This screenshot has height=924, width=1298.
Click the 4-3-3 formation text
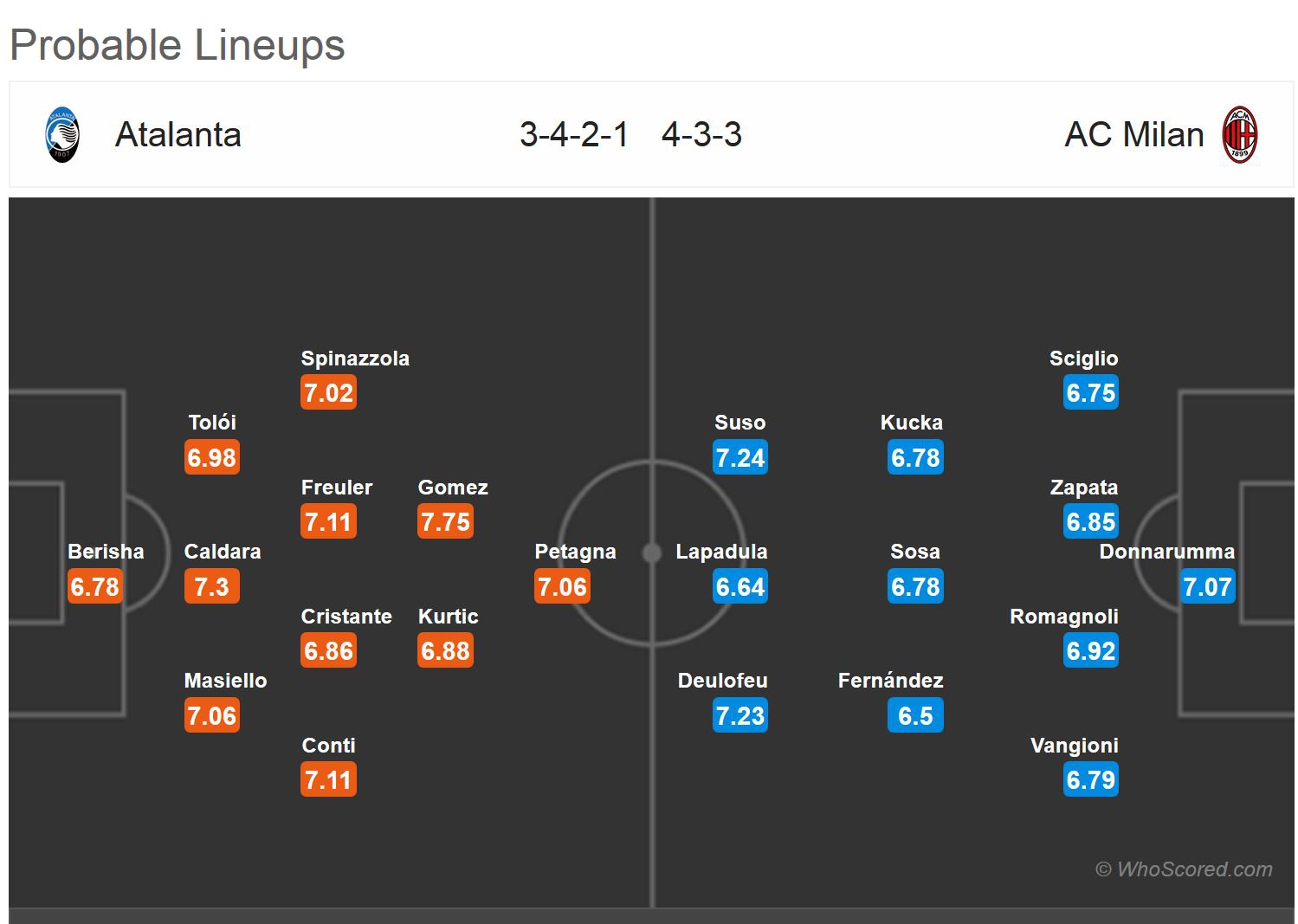[701, 135]
